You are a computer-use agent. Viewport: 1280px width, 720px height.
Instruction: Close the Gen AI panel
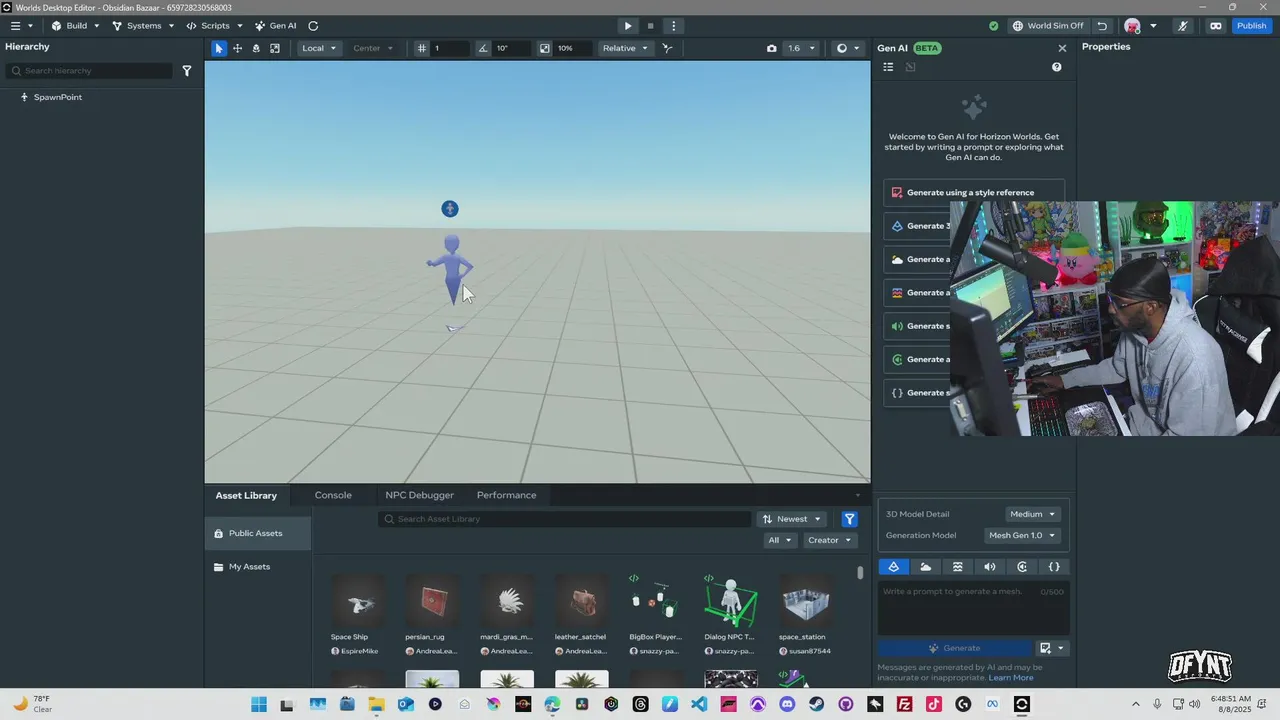(1062, 48)
